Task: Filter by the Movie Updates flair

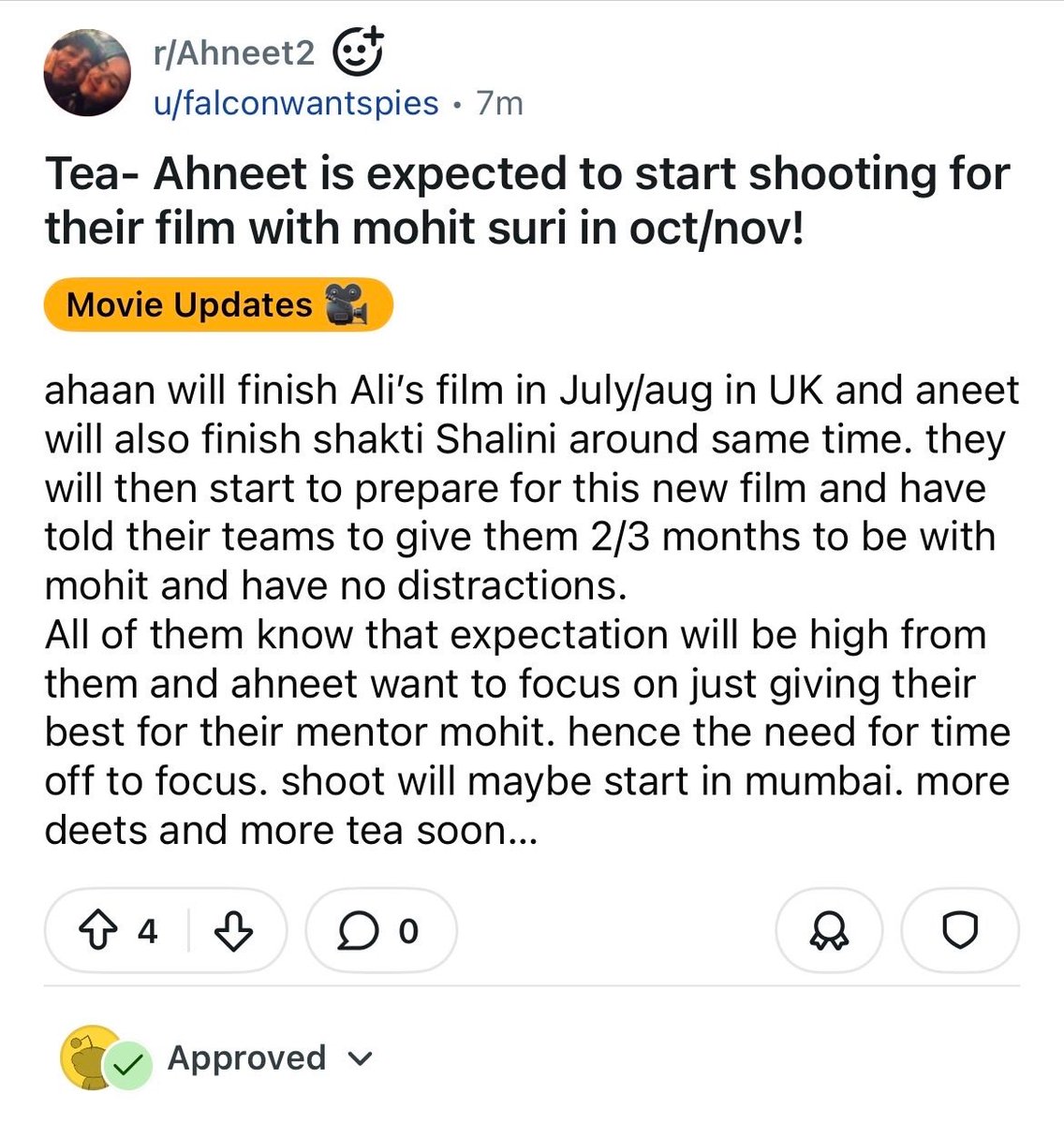Action: tap(217, 304)
